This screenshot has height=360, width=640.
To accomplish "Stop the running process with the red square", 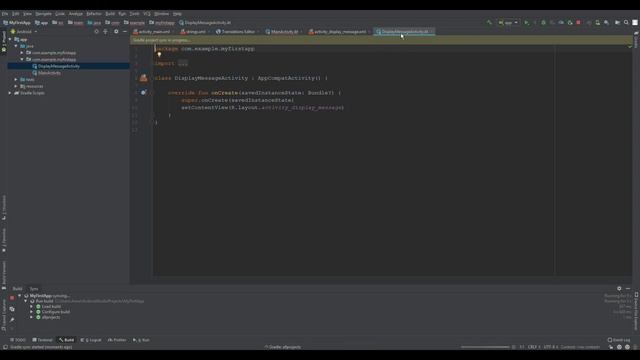I will [x=578, y=23].
